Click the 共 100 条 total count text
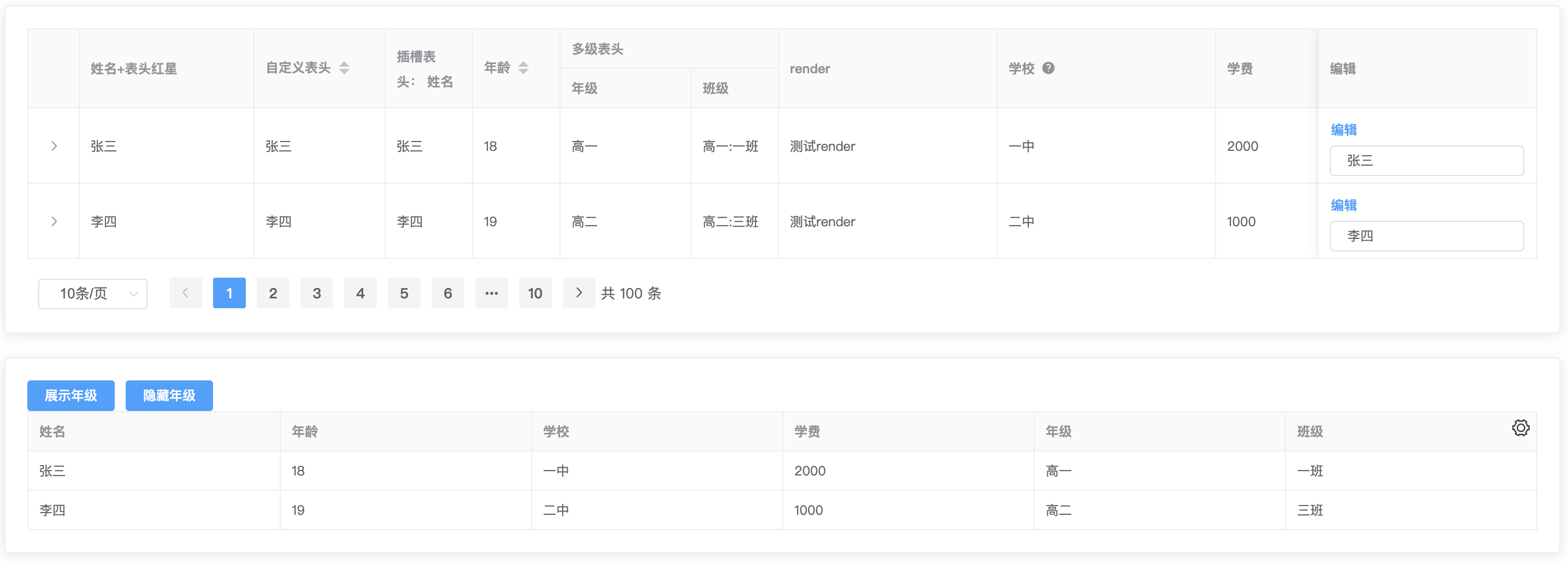Viewport: 1568px width, 587px height. (631, 293)
